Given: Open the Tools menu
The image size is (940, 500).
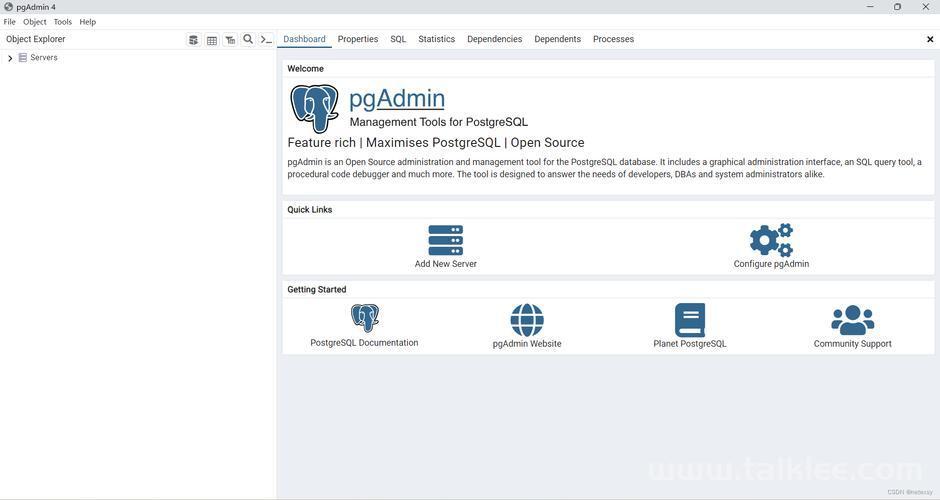Looking at the screenshot, I should 62,22.
